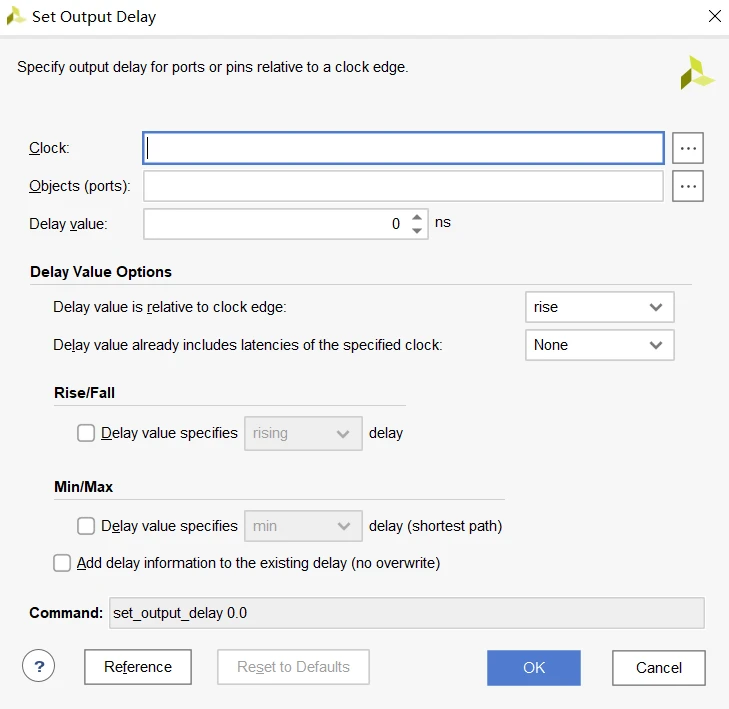The image size is (729, 709).
Task: Click the help question mark icon
Action: click(38, 666)
